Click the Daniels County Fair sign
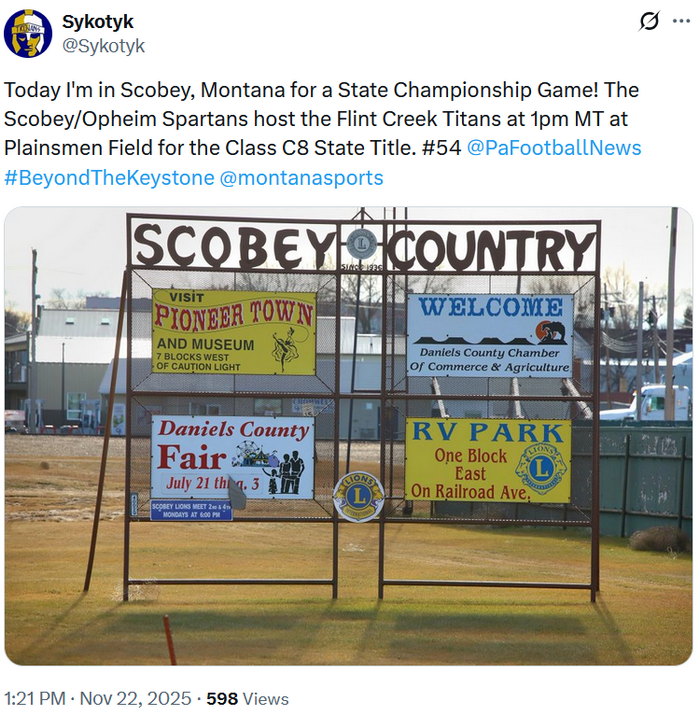This screenshot has height=716, width=700. (232, 456)
